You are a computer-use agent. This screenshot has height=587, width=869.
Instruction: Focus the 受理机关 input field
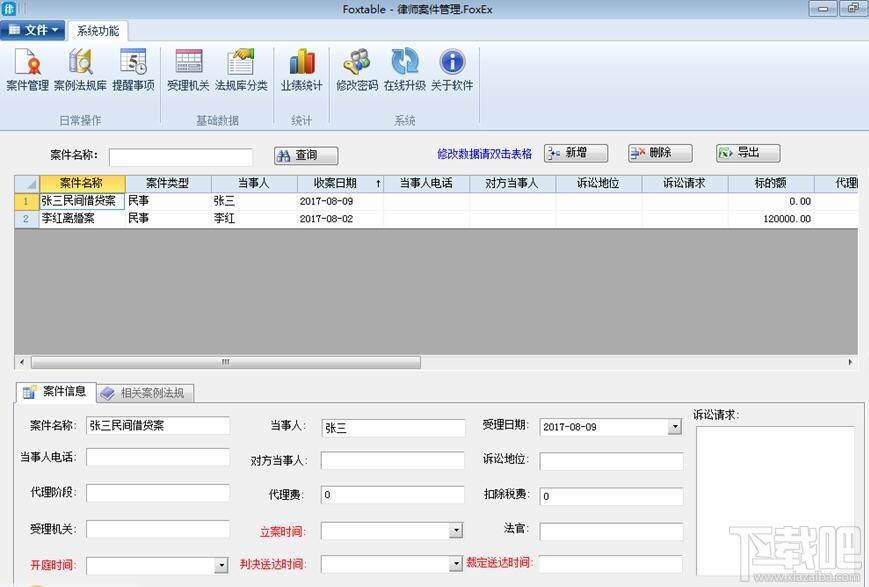pyautogui.click(x=158, y=529)
